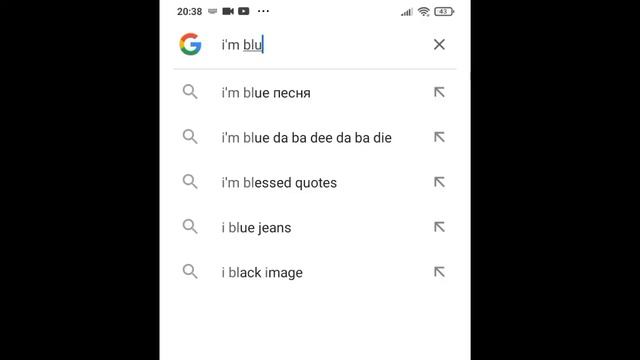Tap insert arrow for "i blue jeans"
This screenshot has height=360, width=640.
(439, 227)
